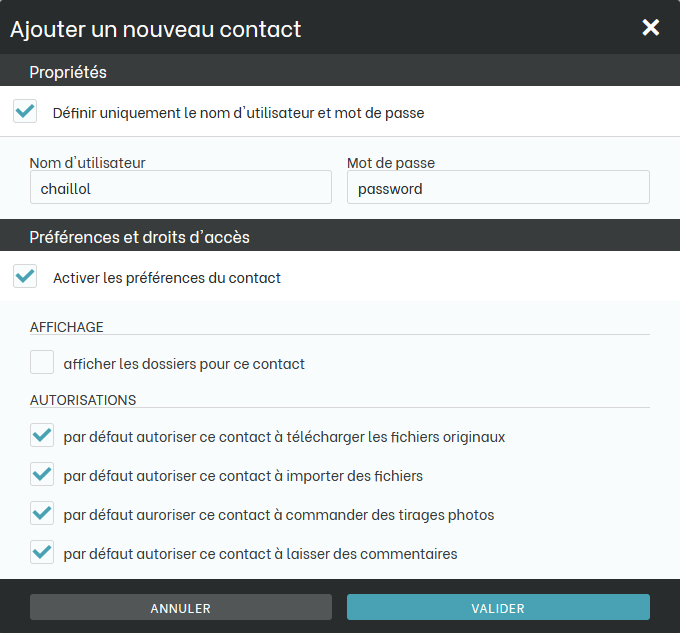
Task: Click the Nom d'utilisateur input field
Action: (180, 188)
